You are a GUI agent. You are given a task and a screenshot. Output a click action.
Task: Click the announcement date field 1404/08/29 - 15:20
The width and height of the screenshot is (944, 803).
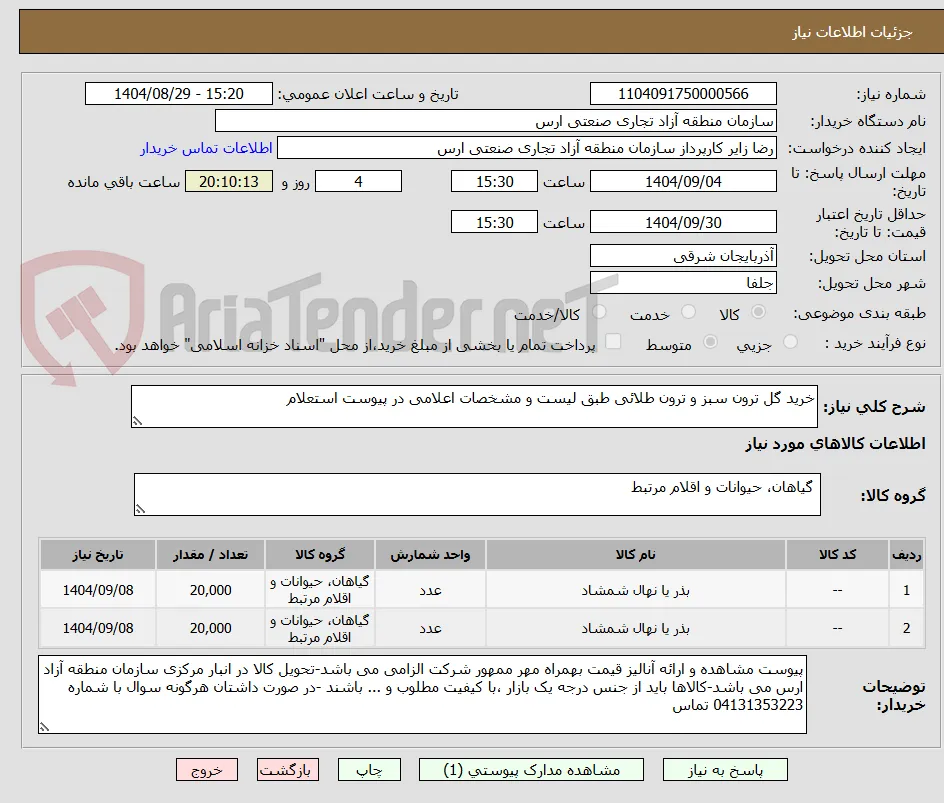(x=179, y=94)
